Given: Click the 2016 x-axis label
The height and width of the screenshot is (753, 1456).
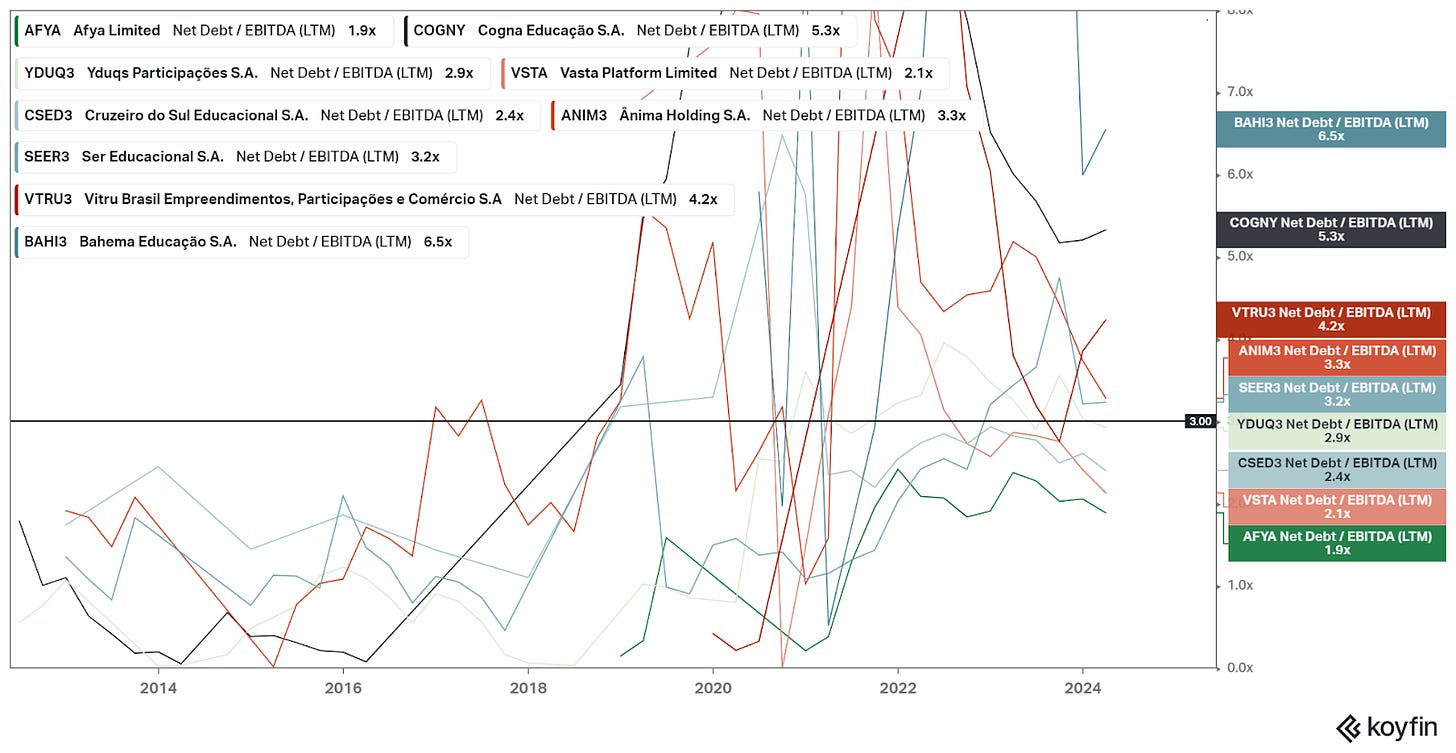Looking at the screenshot, I should (x=343, y=687).
